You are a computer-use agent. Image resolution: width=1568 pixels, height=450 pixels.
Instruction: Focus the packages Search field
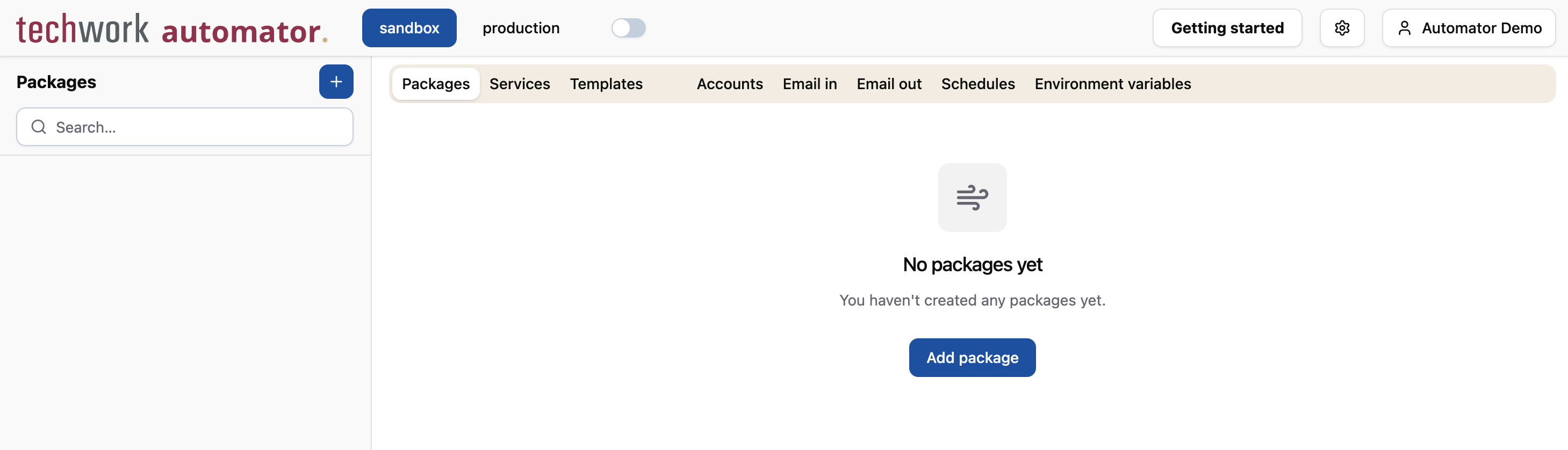point(184,127)
